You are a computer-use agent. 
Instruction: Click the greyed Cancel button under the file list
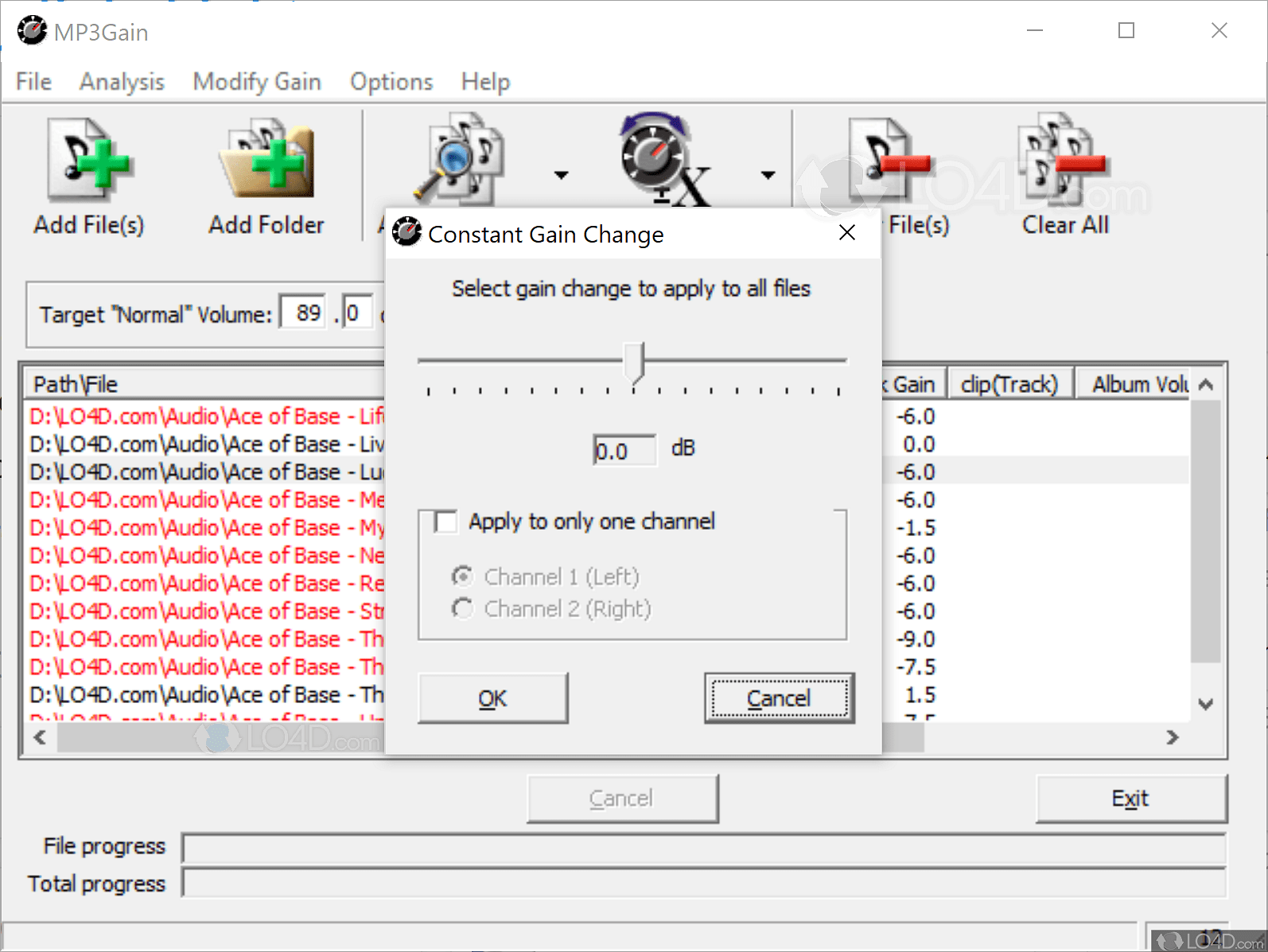click(622, 799)
